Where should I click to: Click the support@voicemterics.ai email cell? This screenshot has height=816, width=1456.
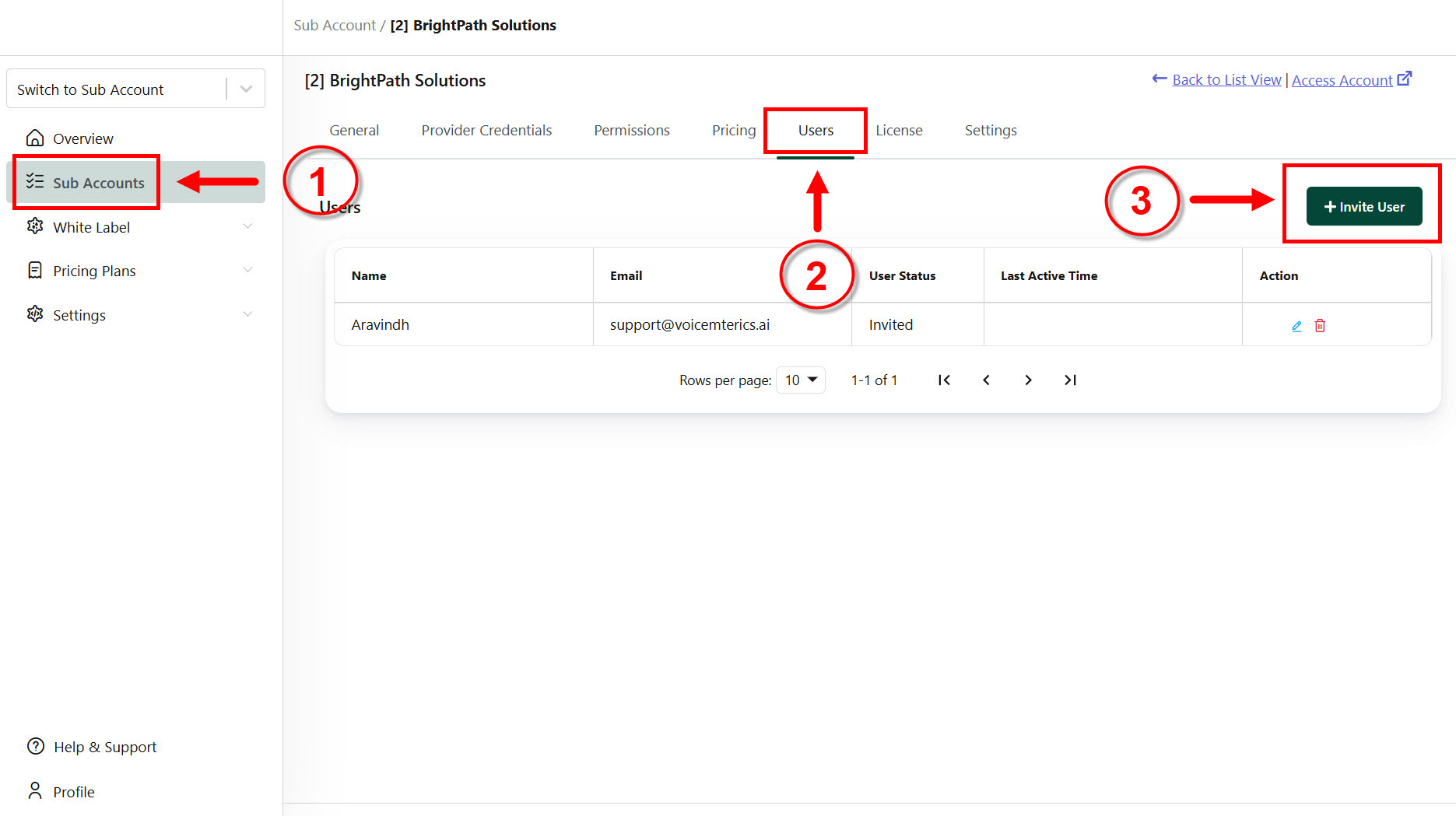pyautogui.click(x=722, y=324)
